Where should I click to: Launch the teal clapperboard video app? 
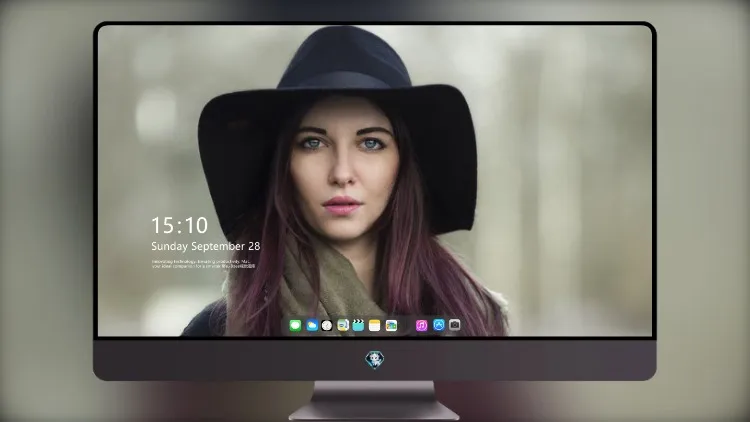[358, 325]
